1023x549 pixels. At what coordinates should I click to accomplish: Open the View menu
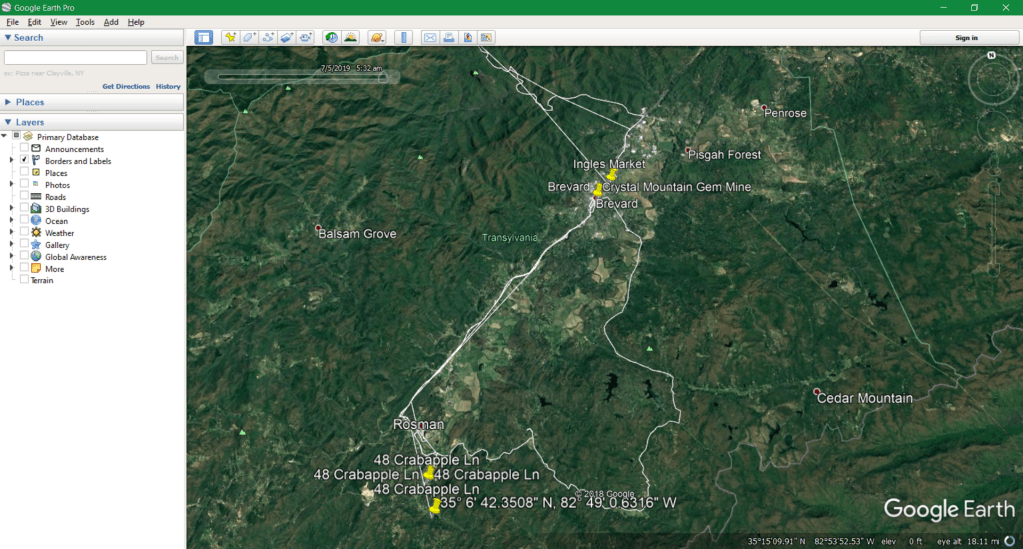coord(59,22)
